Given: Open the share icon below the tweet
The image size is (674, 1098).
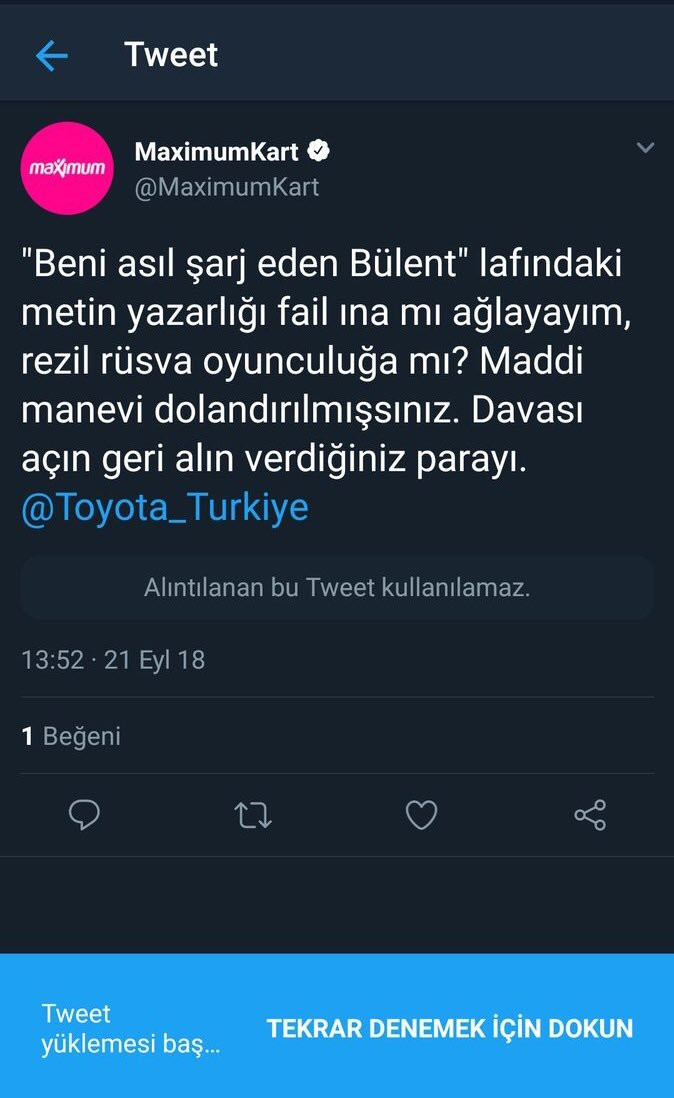Looking at the screenshot, I should coord(590,815).
